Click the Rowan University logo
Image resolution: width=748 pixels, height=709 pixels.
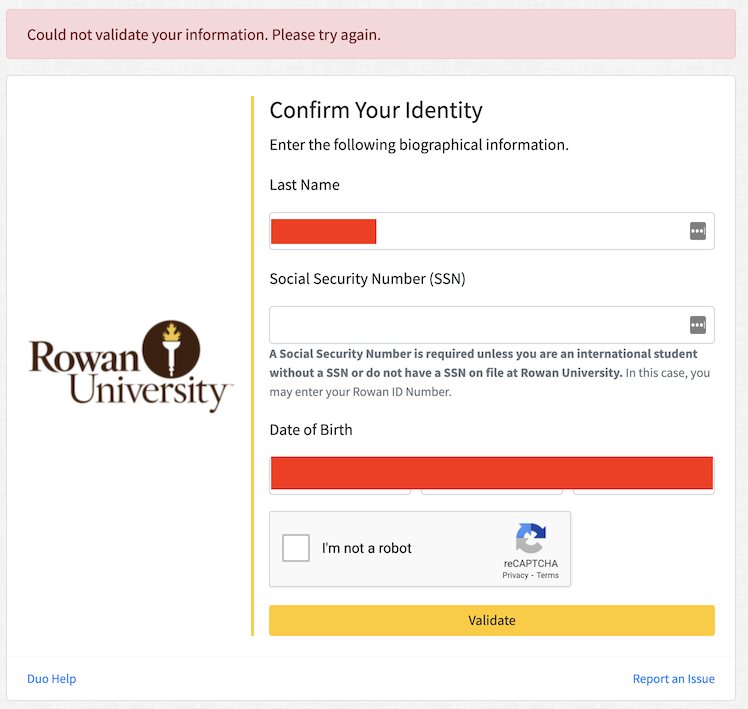point(131,366)
